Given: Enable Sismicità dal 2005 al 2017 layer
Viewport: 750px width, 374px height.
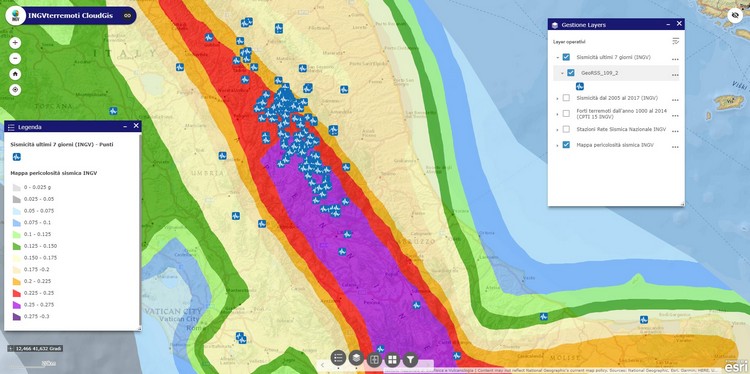Looking at the screenshot, I should tap(566, 98).
